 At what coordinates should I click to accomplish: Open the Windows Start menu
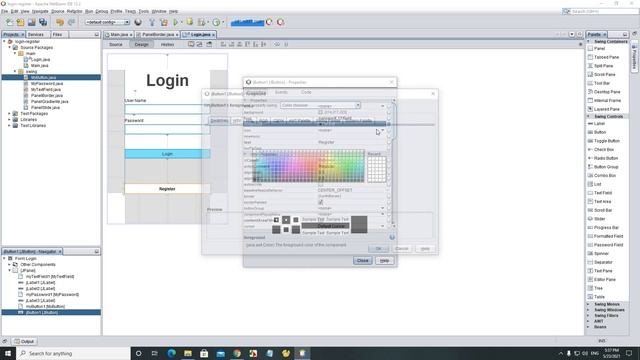(8, 353)
